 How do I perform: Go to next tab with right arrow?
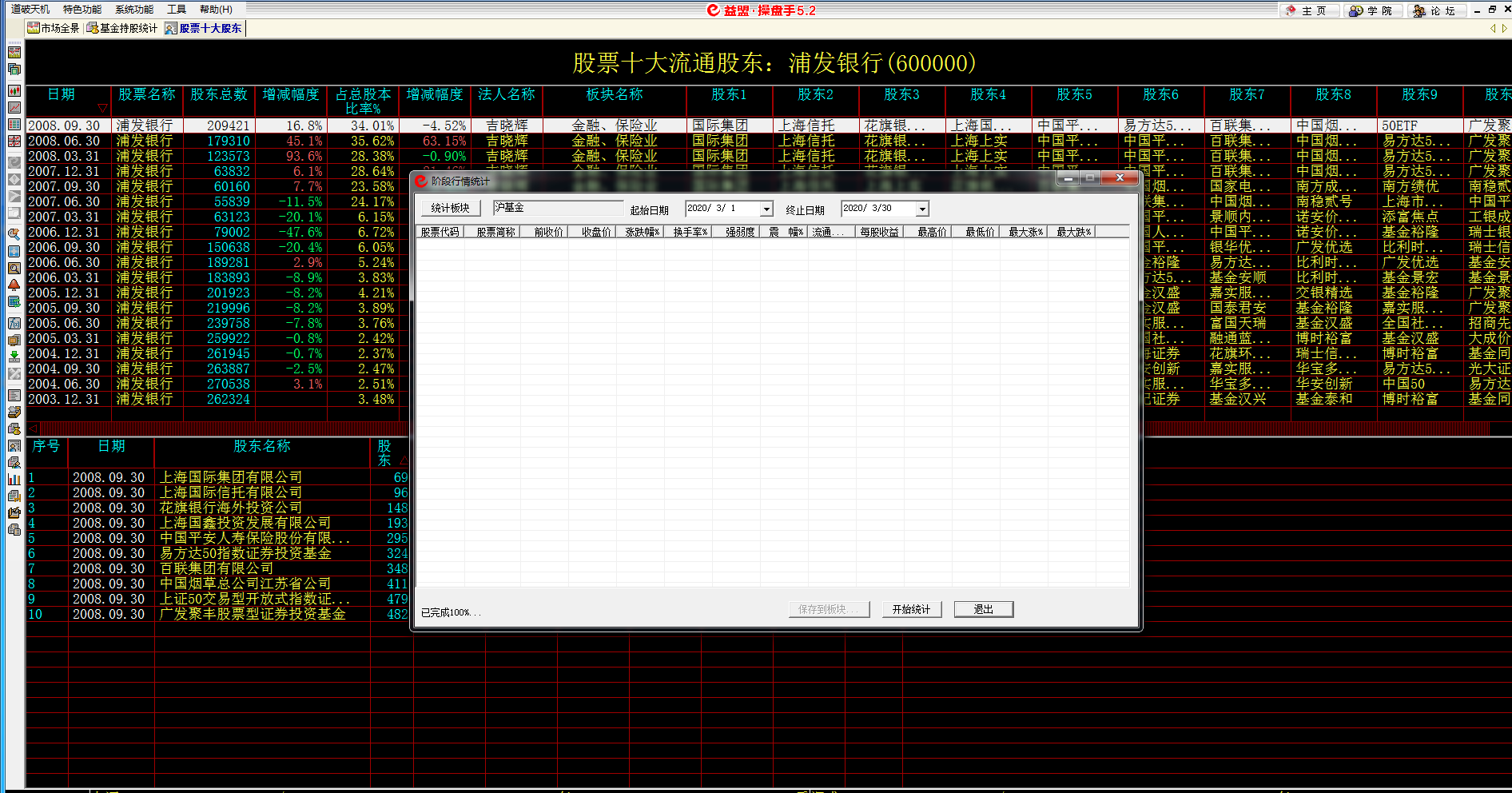[x=1504, y=28]
